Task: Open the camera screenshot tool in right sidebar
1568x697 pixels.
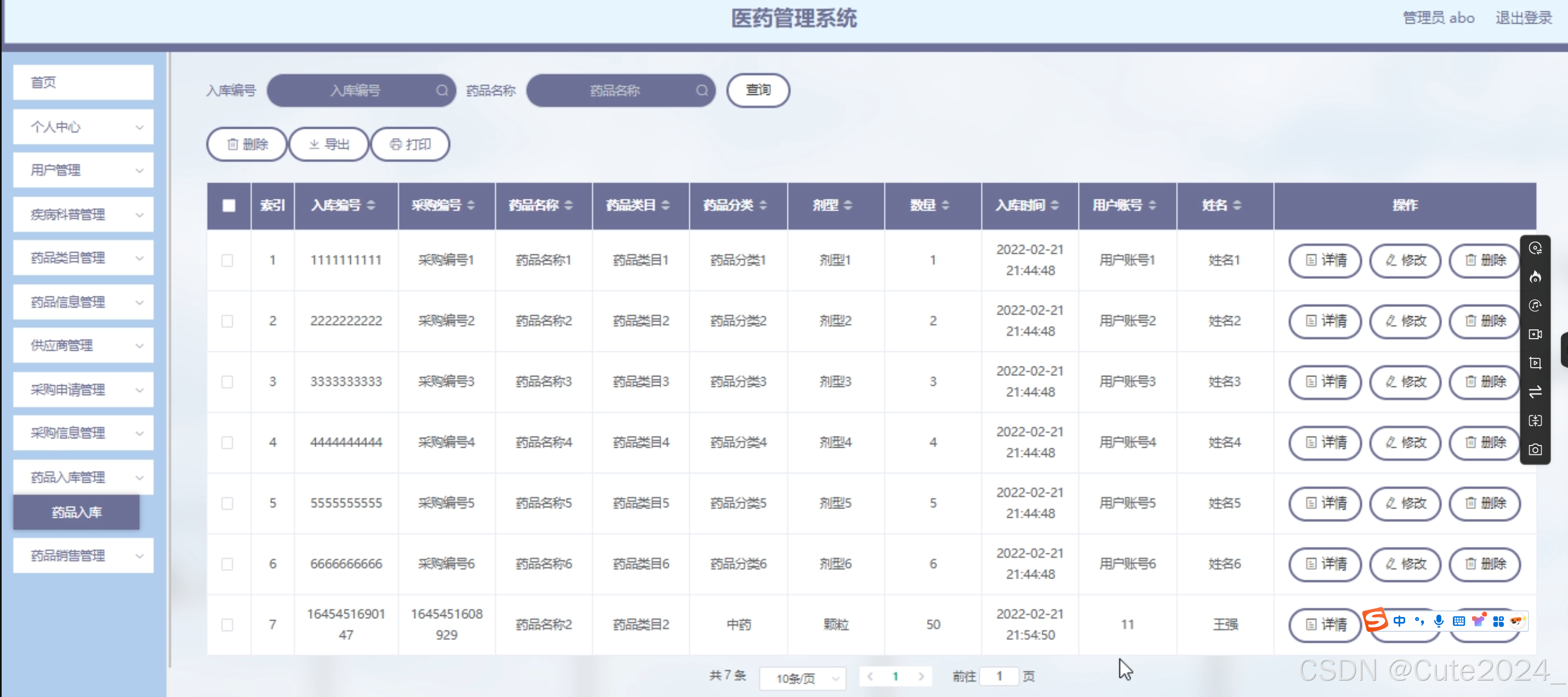Action: coord(1536,449)
